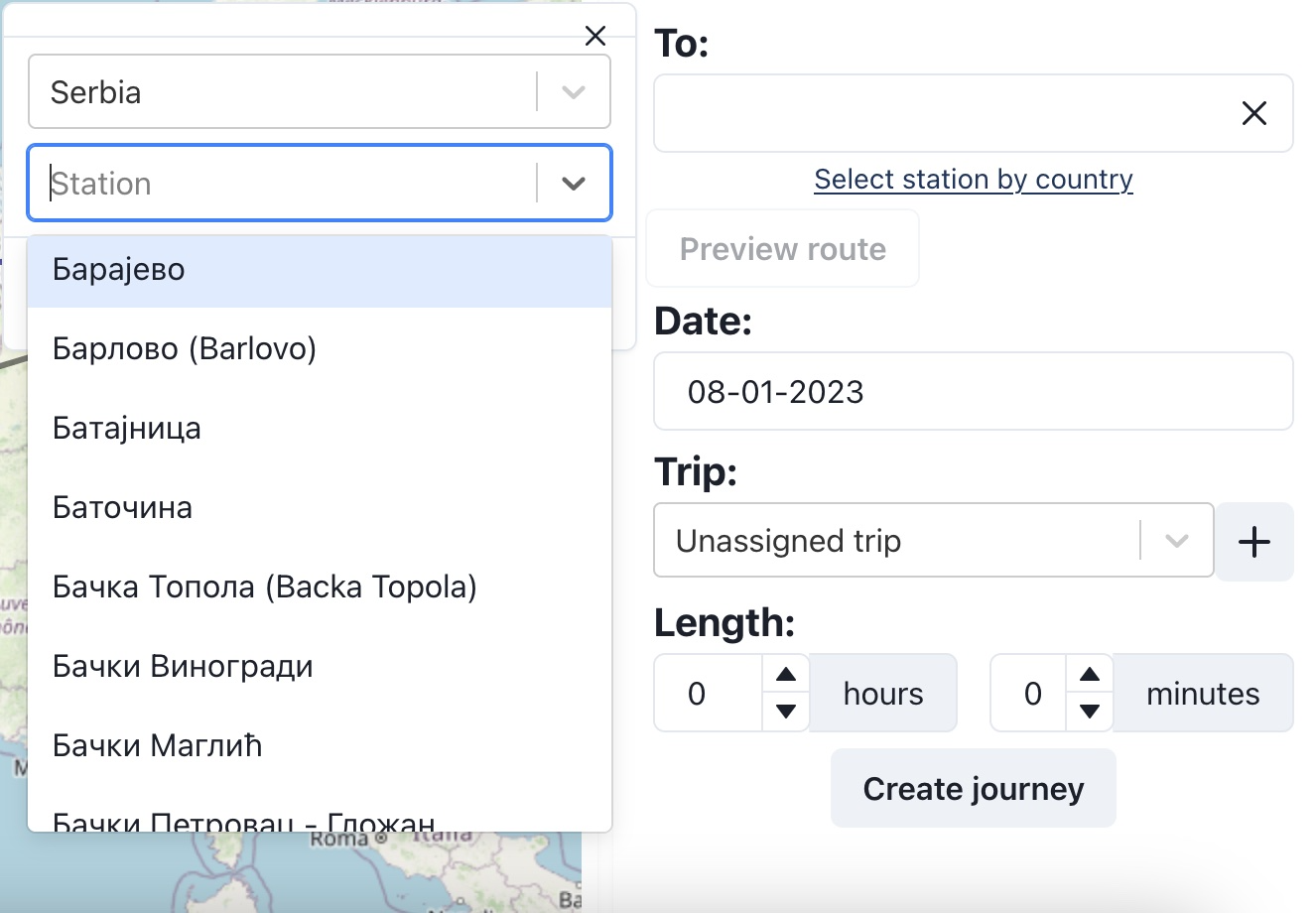Screen dimensions: 1316x913
Task: Add a new trip with plus button
Action: point(1253,542)
